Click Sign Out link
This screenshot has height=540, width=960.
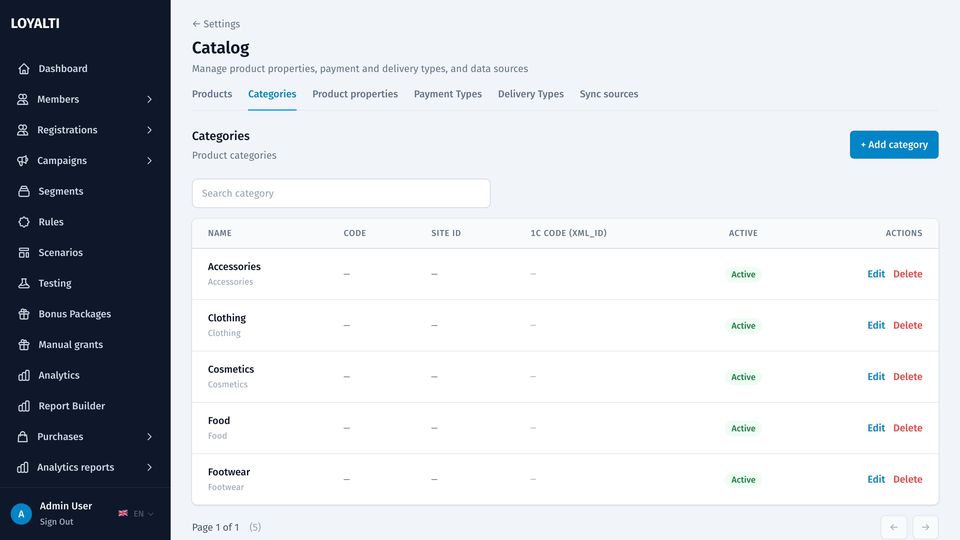[56, 522]
